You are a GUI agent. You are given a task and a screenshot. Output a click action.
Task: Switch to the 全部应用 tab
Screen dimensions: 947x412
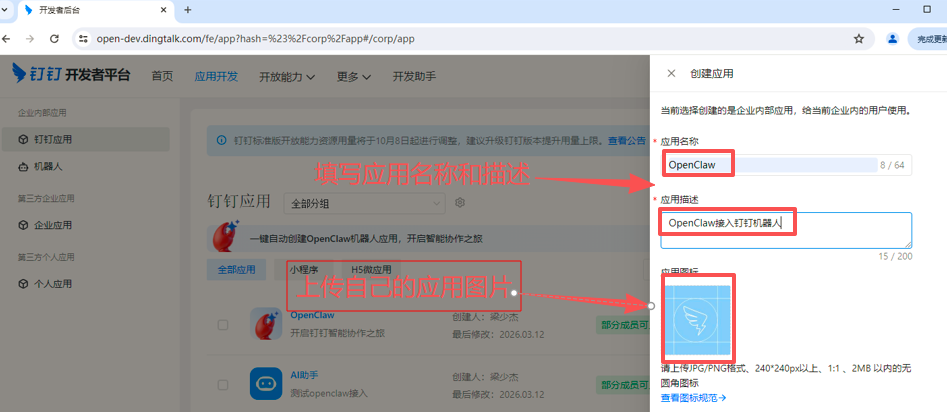point(237,270)
